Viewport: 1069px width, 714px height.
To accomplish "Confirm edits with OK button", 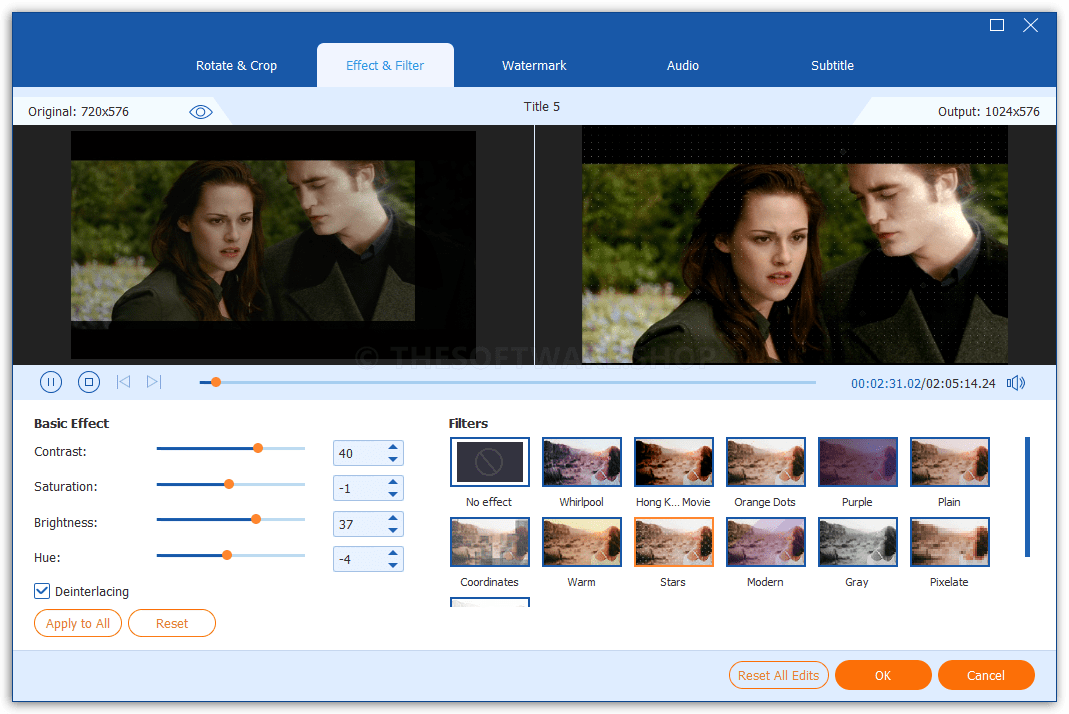I will [883, 675].
